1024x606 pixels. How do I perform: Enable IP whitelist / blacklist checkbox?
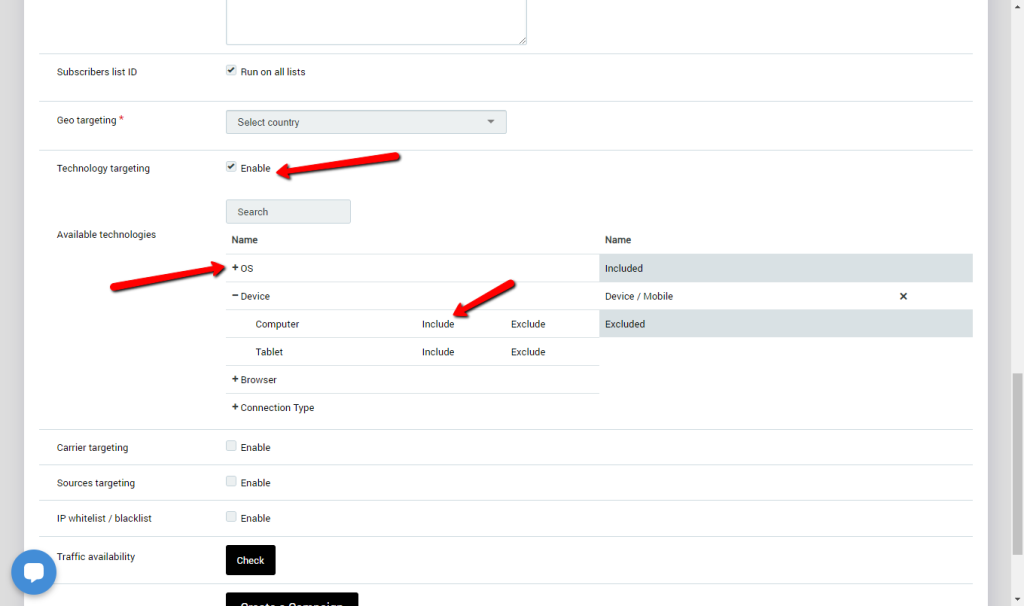click(232, 517)
